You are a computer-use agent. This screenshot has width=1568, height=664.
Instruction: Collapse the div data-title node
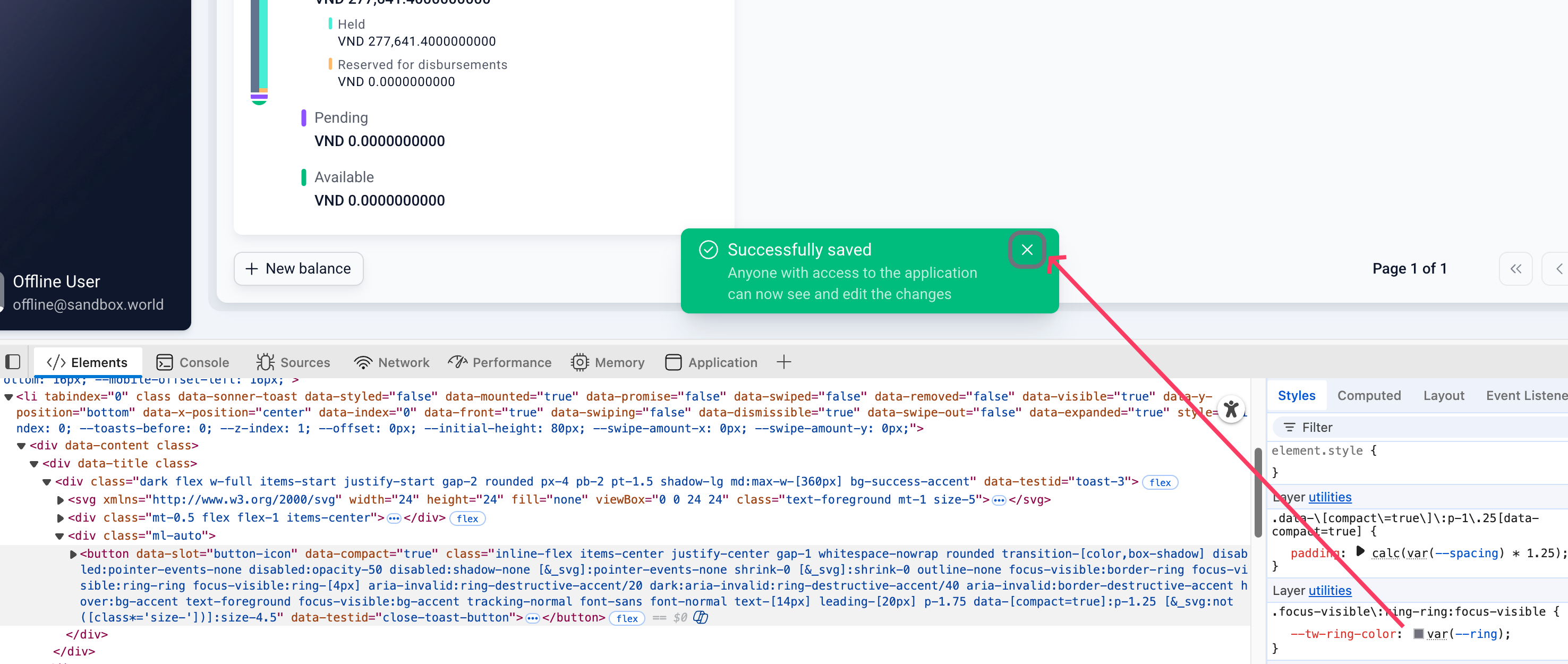pyautogui.click(x=34, y=464)
